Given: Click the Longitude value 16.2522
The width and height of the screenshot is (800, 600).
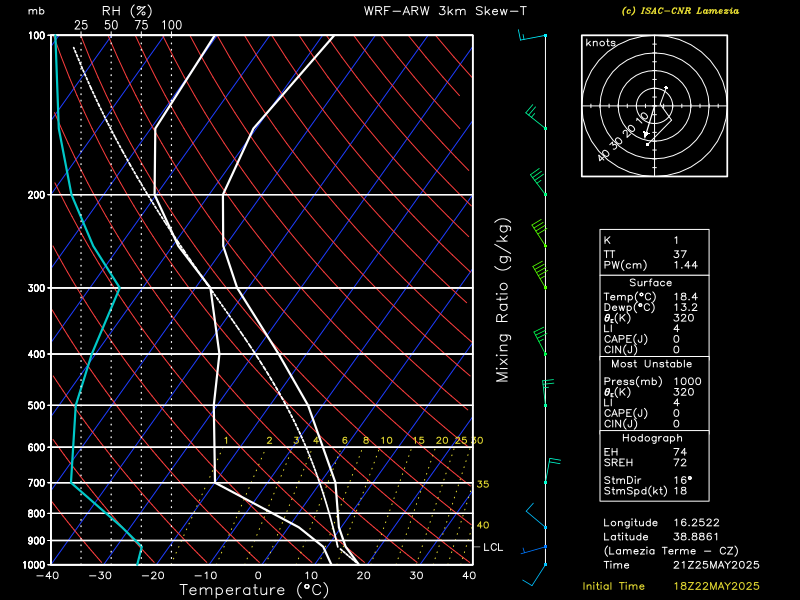Looking at the screenshot, I should point(696,522).
